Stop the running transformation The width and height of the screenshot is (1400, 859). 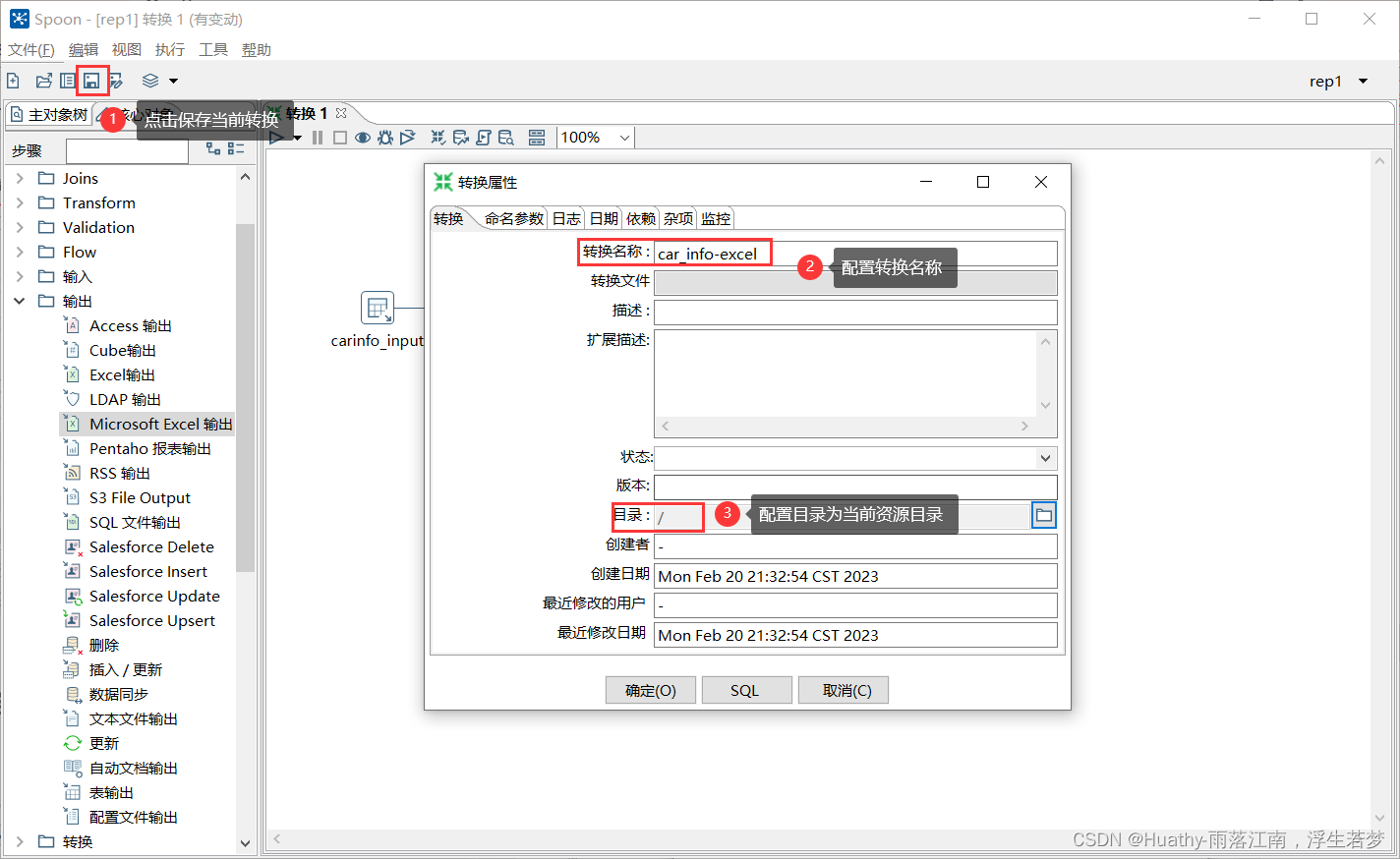[x=340, y=138]
